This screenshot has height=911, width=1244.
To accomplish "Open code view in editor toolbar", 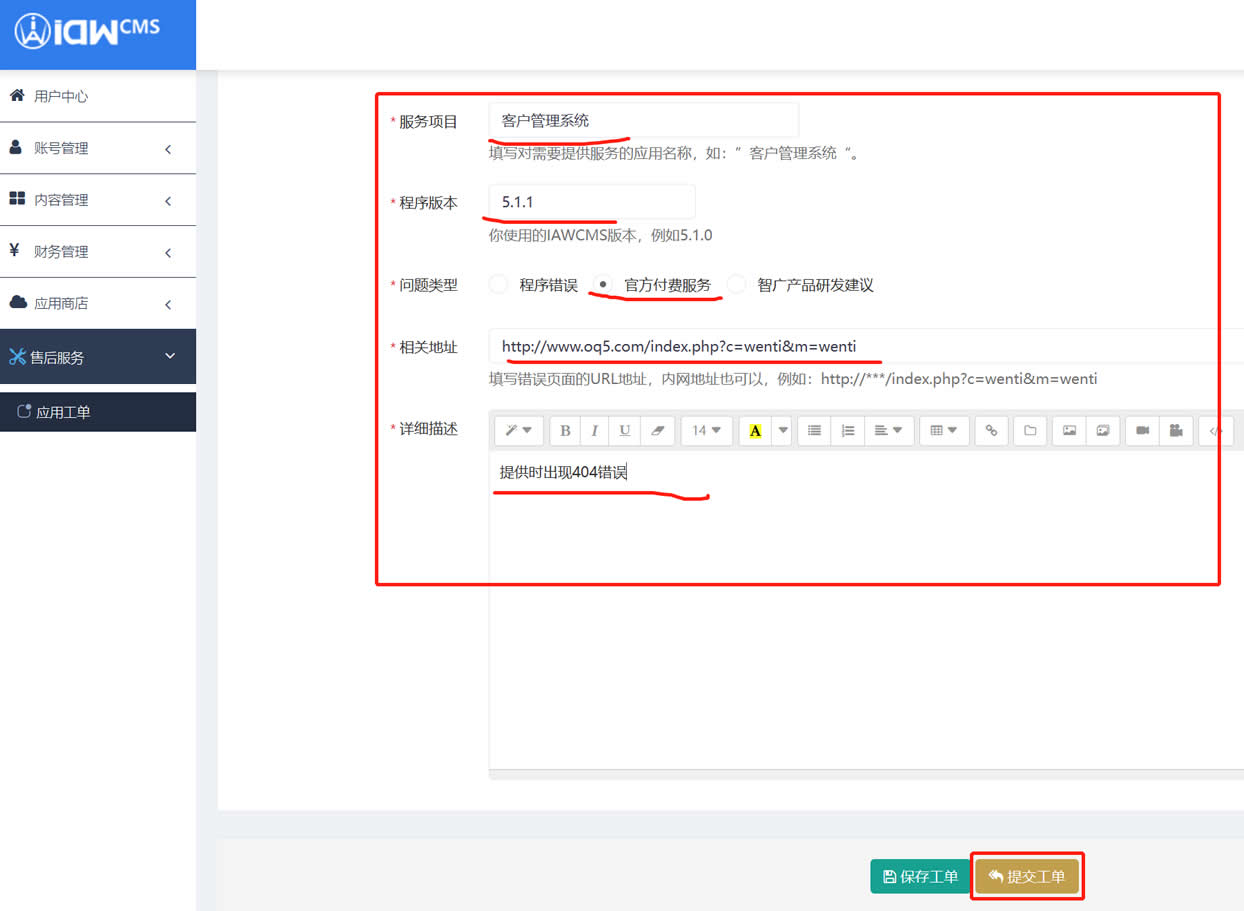I will click(1215, 431).
